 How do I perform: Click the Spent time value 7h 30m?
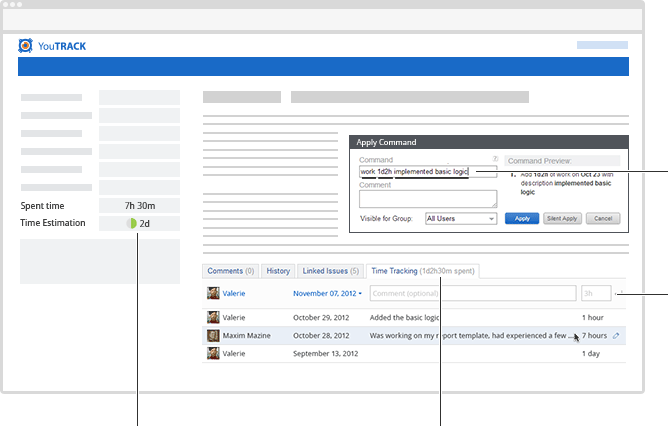[140, 206]
